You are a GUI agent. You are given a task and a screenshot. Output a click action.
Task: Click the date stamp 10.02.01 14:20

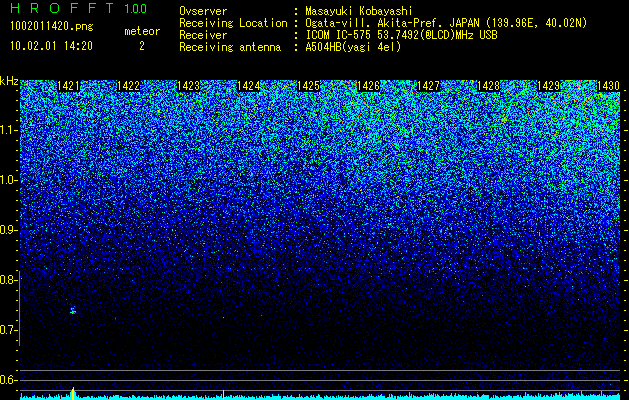pyautogui.click(x=51, y=46)
